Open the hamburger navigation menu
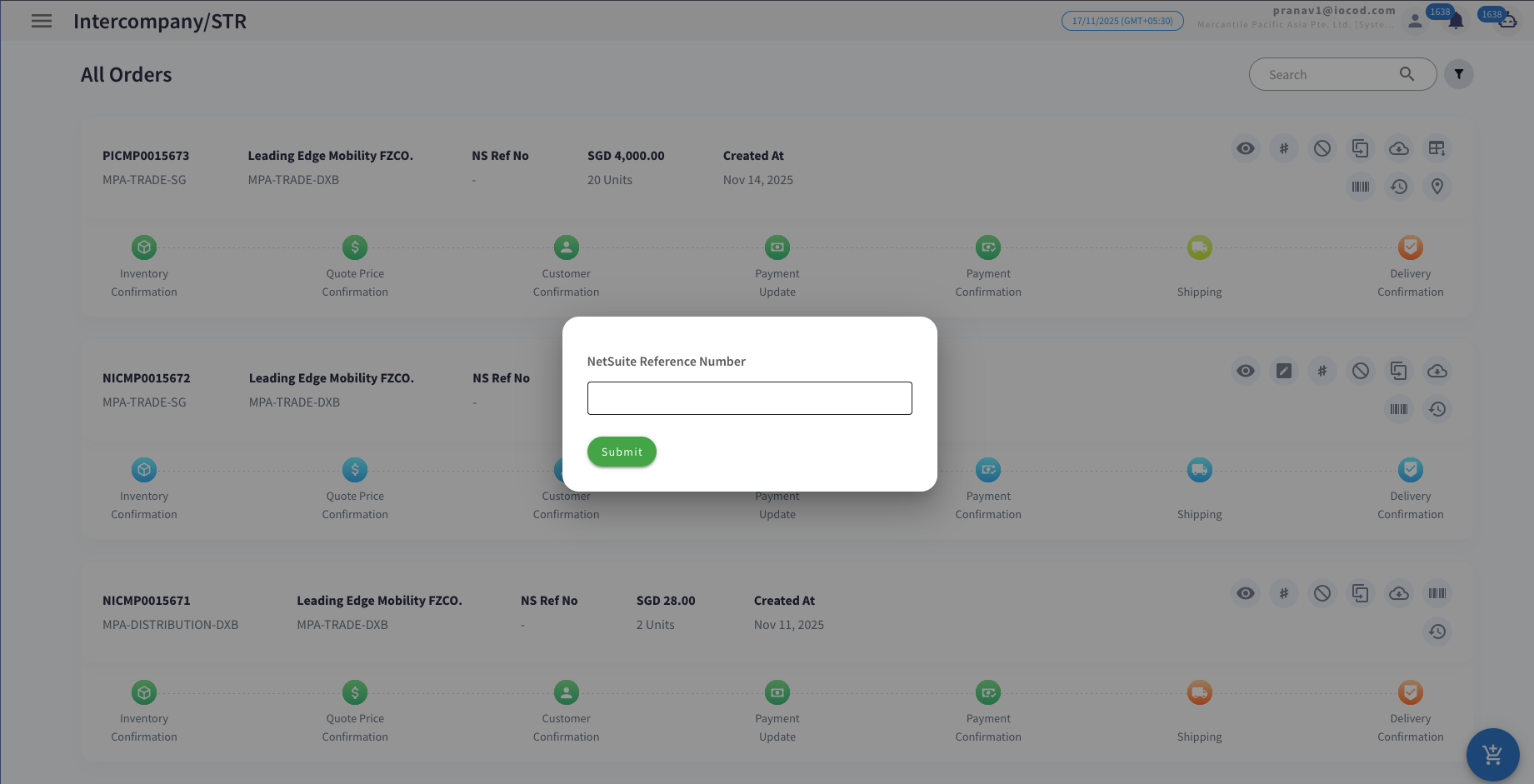This screenshot has width=1534, height=784. click(42, 22)
